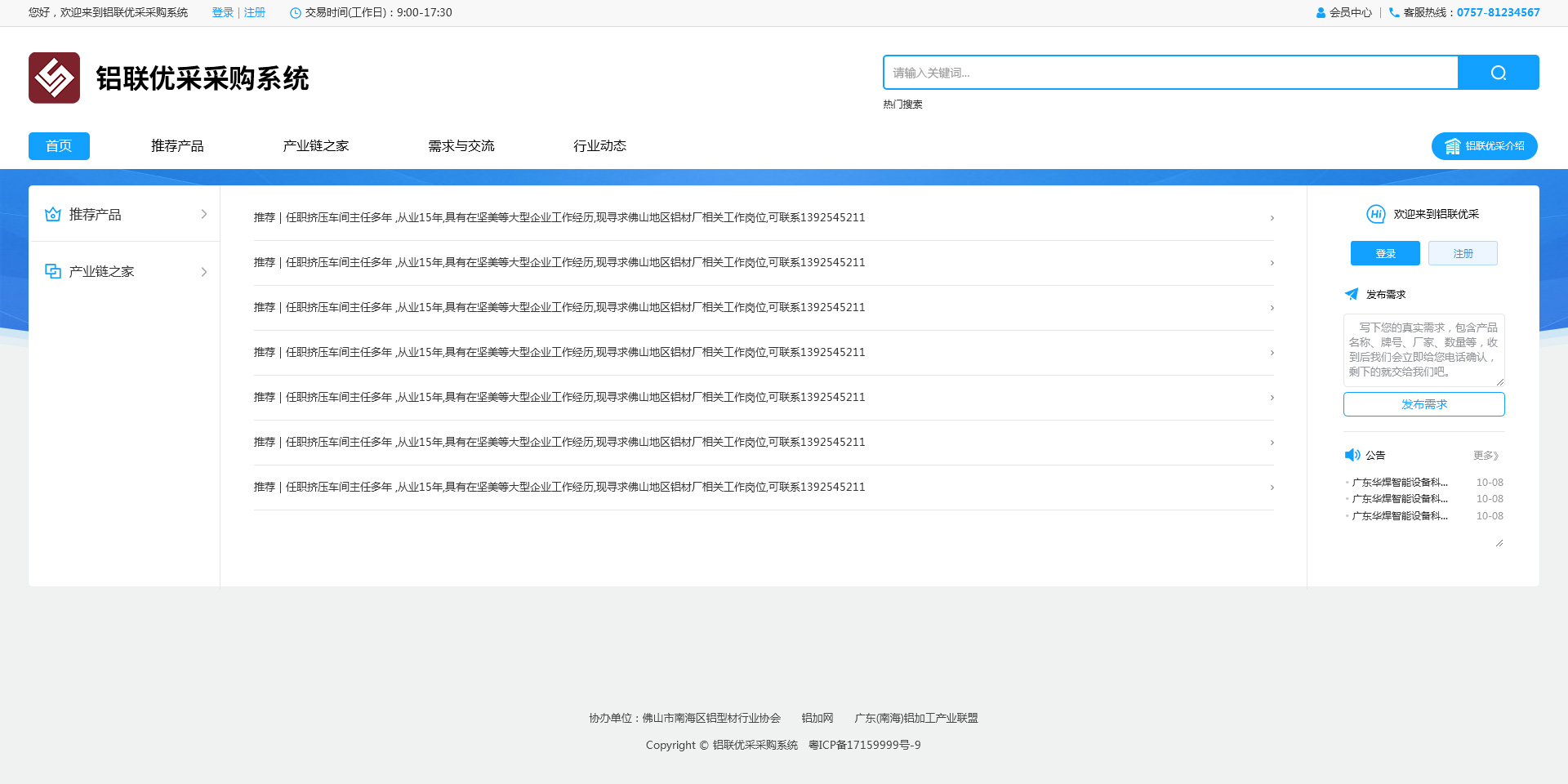Click the Hi welcome bubble icon

pyautogui.click(x=1376, y=214)
